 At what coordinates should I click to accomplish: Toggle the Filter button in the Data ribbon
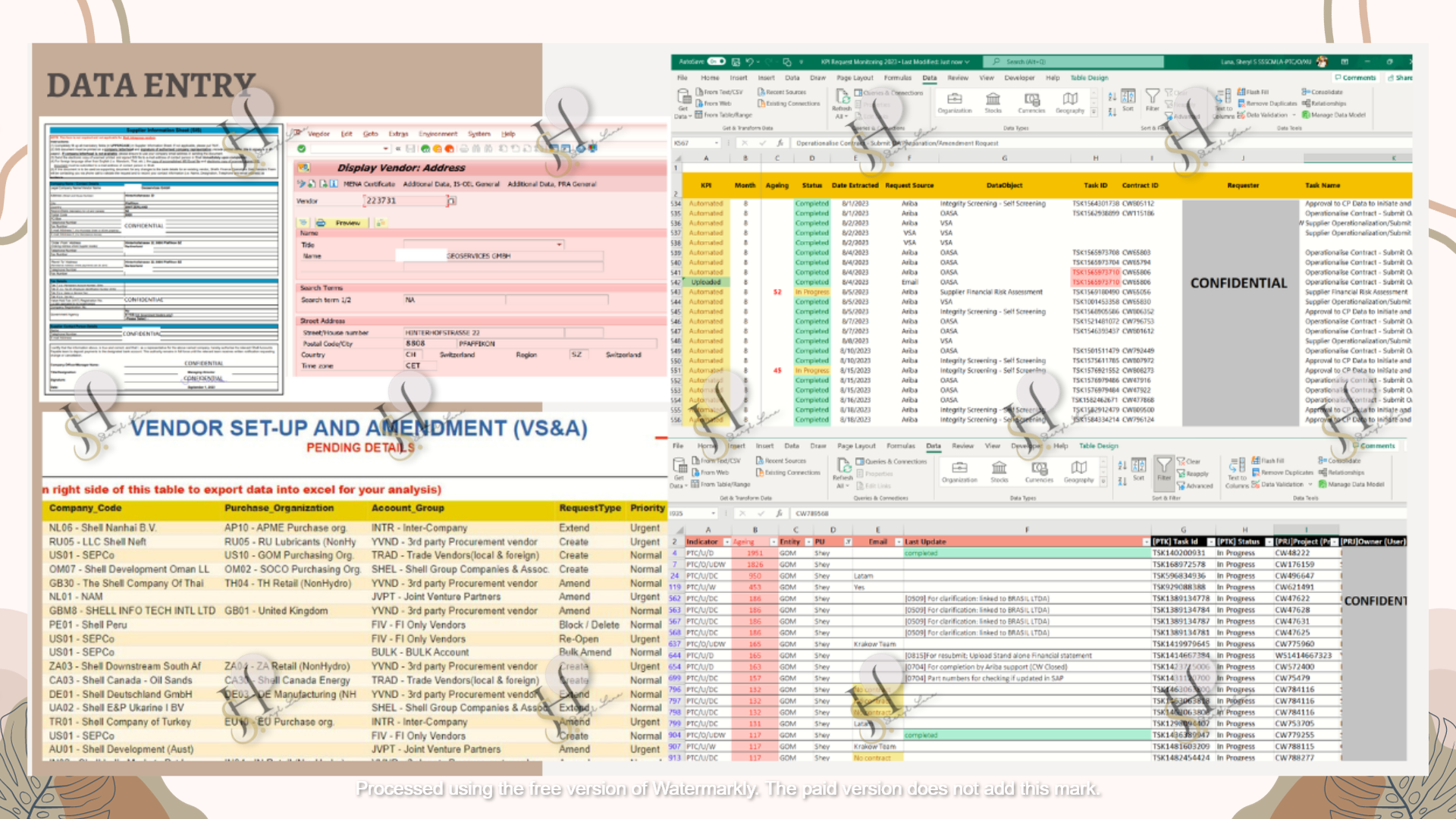[1153, 100]
